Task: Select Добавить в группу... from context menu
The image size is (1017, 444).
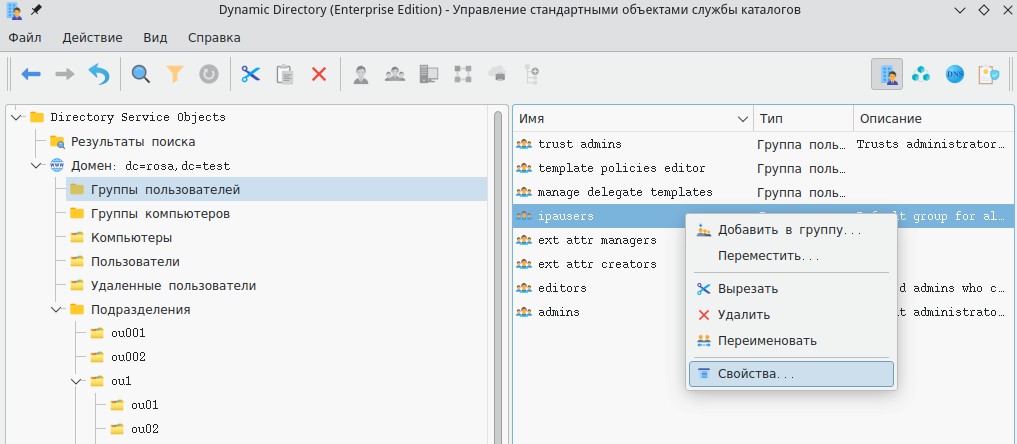Action: pos(789,230)
